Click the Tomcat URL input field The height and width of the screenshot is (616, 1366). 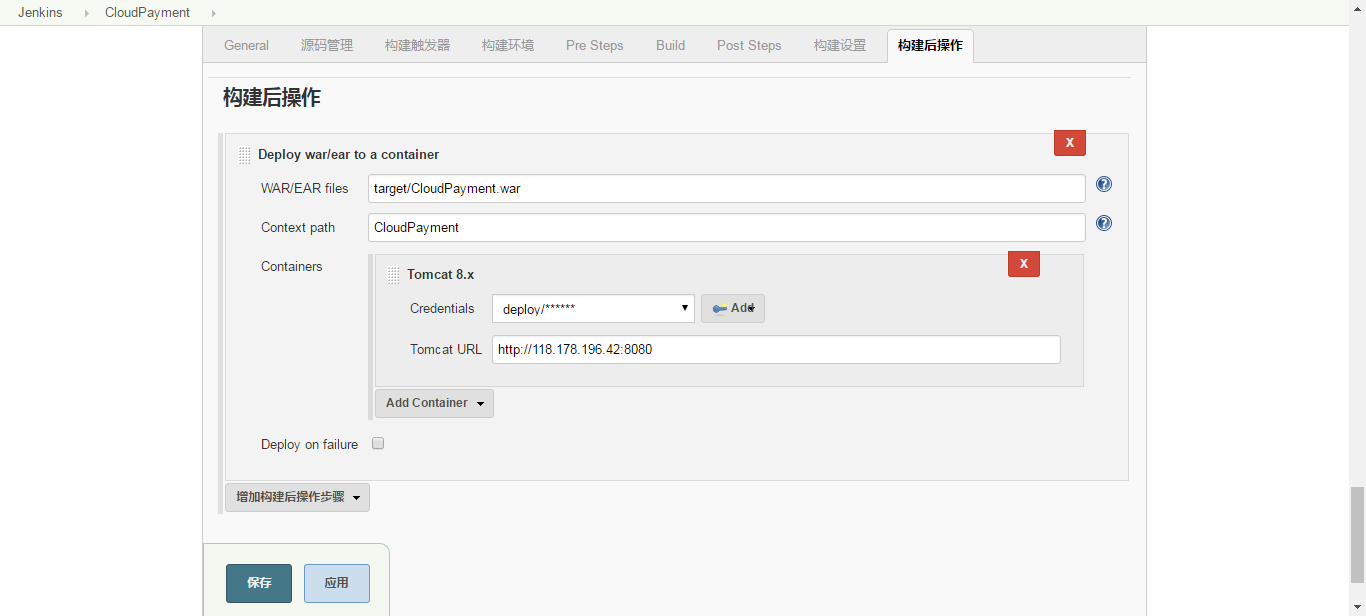click(x=776, y=349)
